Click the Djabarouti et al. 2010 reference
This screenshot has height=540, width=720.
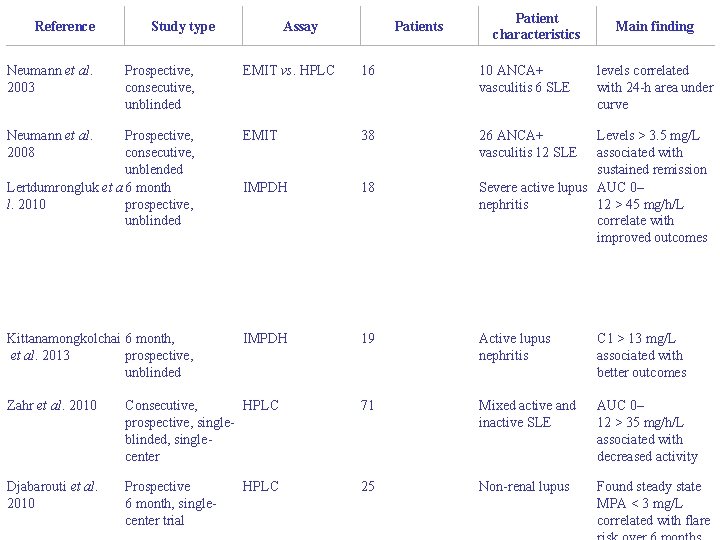point(52,495)
